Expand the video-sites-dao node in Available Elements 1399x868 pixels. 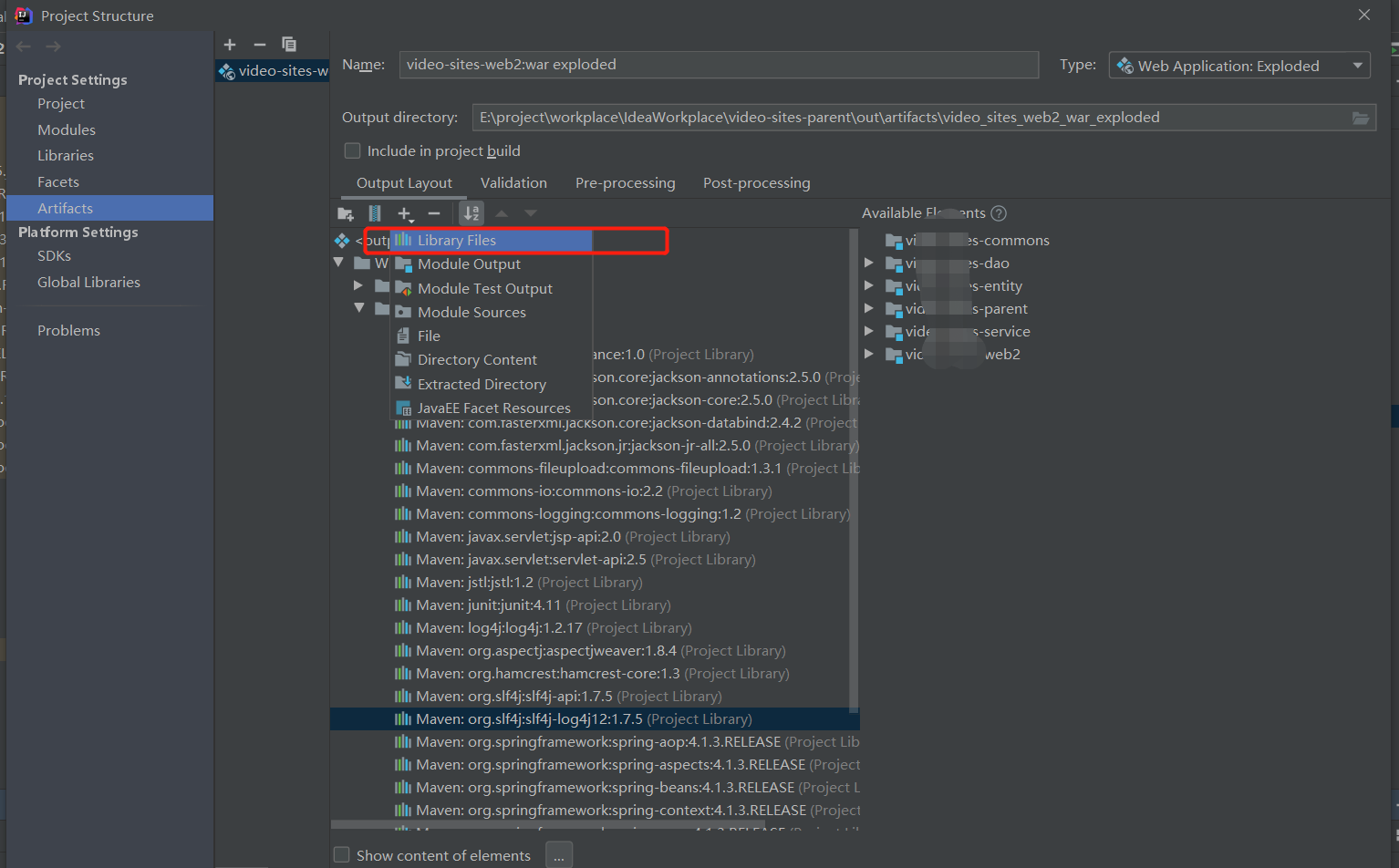point(868,263)
